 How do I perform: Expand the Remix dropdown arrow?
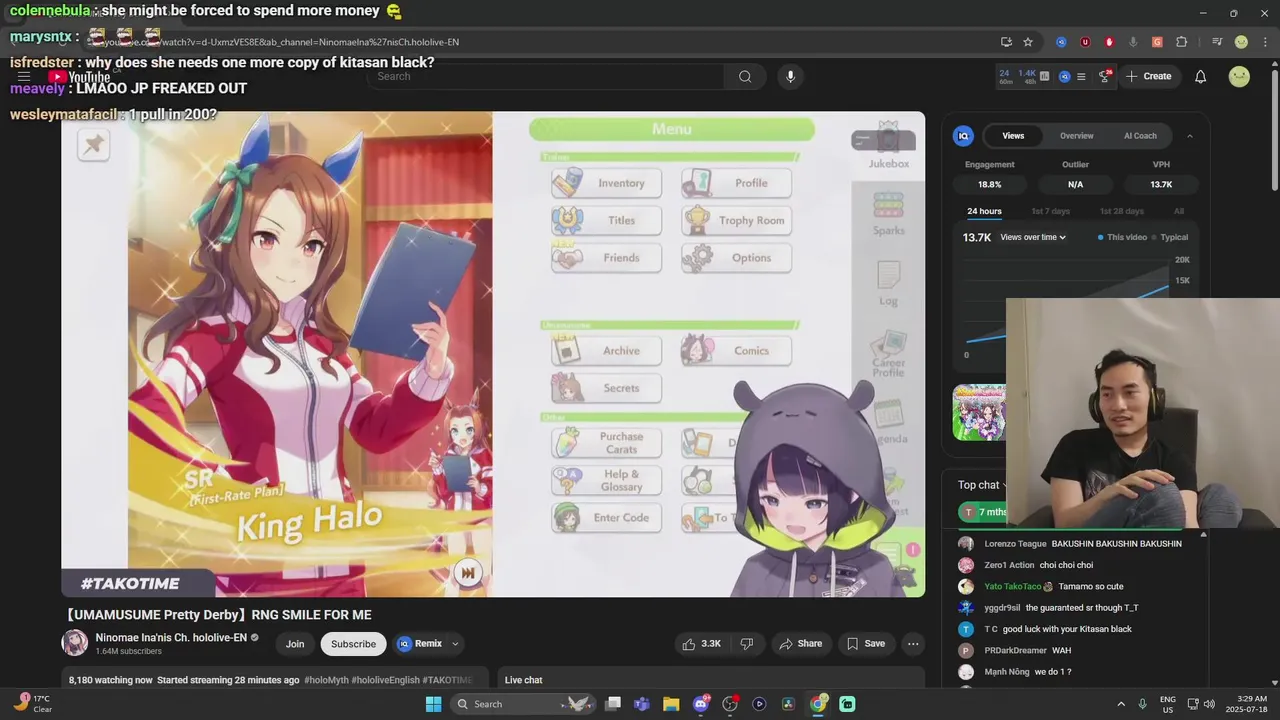click(x=455, y=644)
